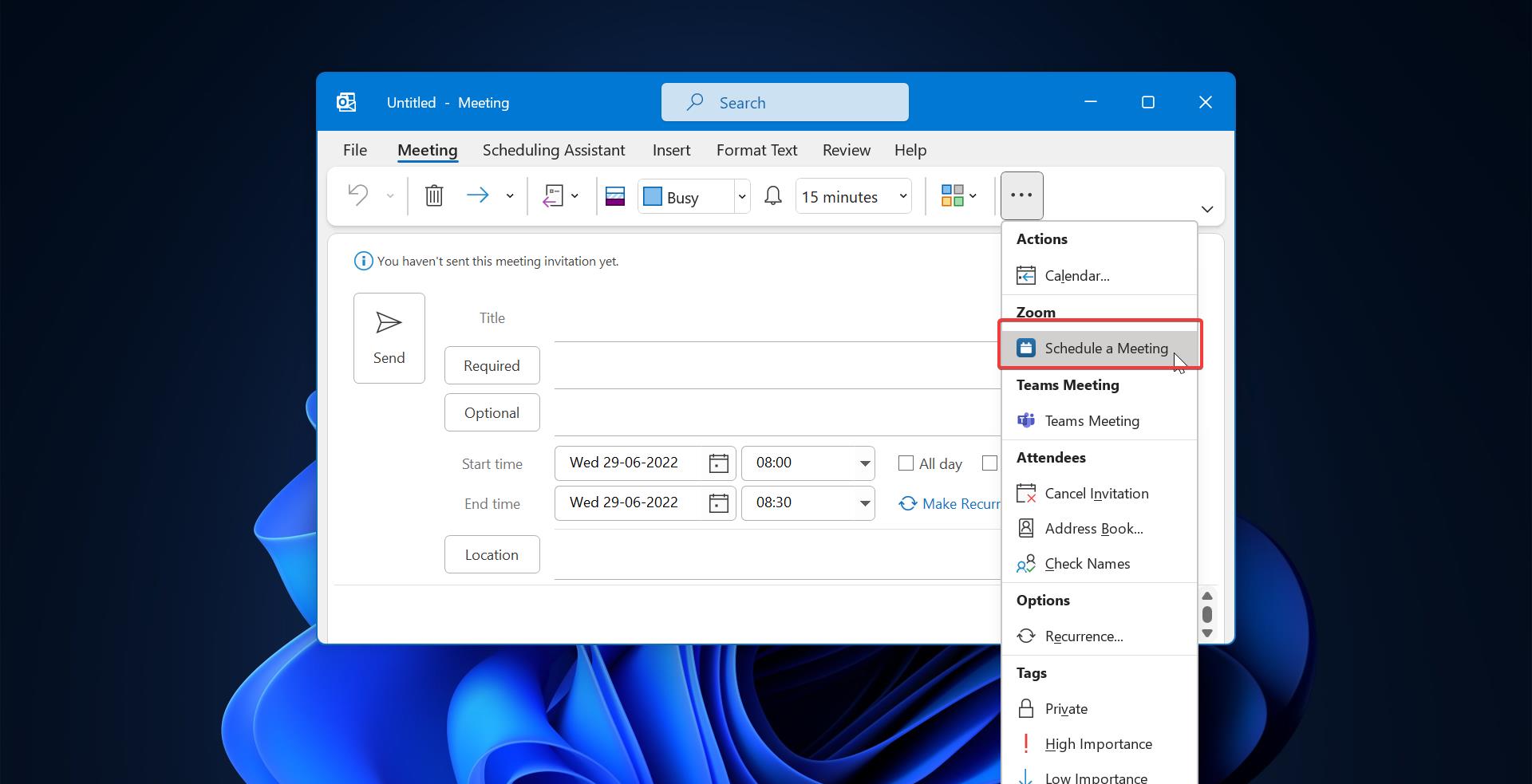The width and height of the screenshot is (1532, 784).
Task: Click the Optional attendees input field
Action: (x=778, y=413)
